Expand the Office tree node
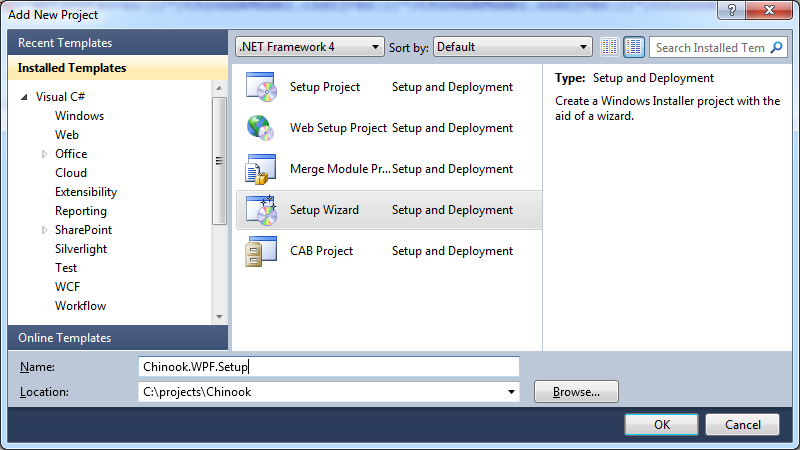The height and width of the screenshot is (450, 800). 44,154
